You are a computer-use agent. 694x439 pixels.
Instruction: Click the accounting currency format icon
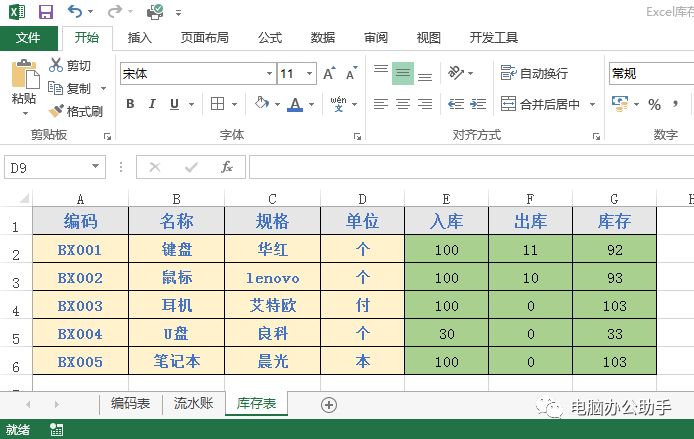coord(620,104)
